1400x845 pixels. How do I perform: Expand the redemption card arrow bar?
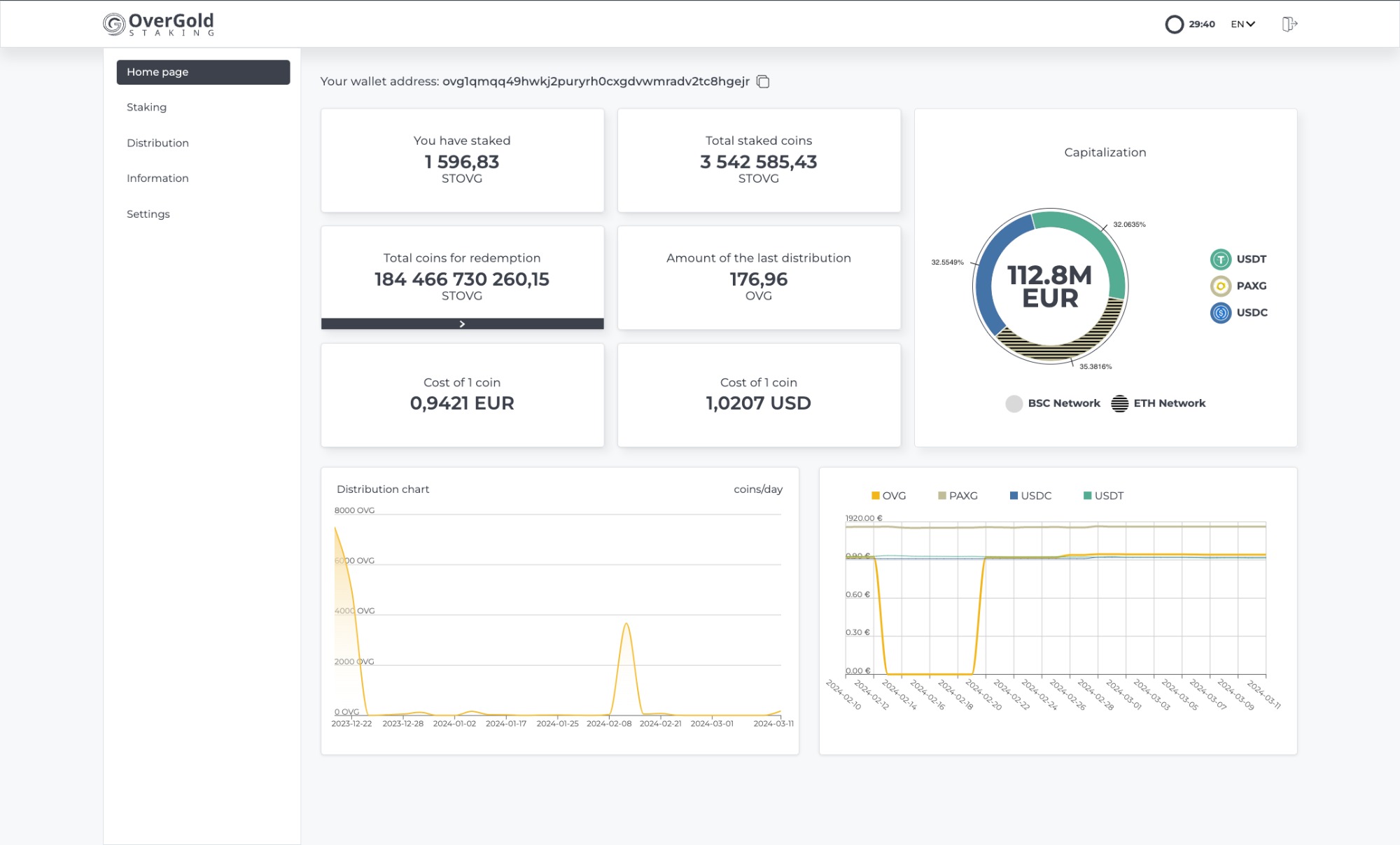coord(462,323)
